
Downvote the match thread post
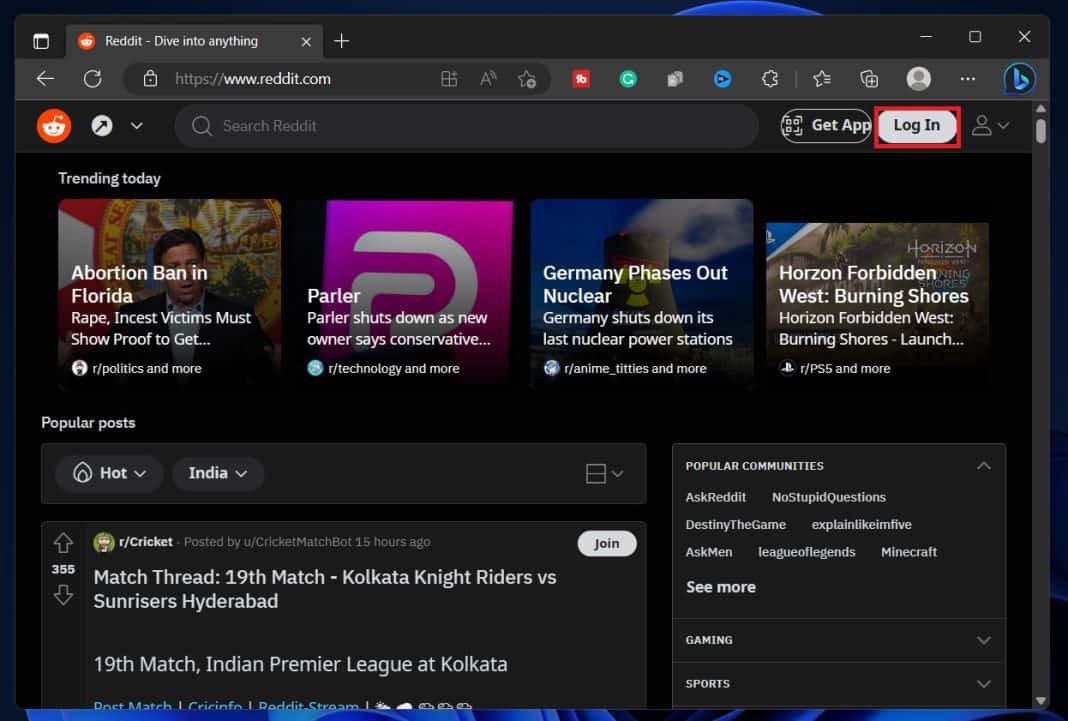pos(63,594)
